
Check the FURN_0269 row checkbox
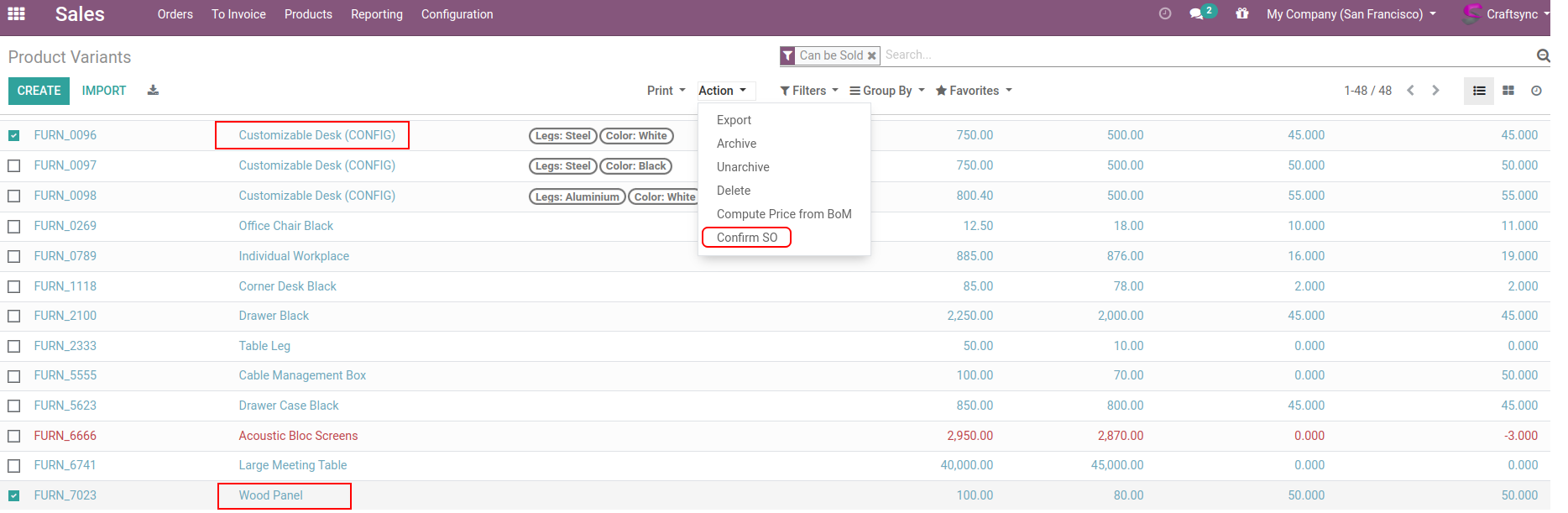[x=14, y=226]
